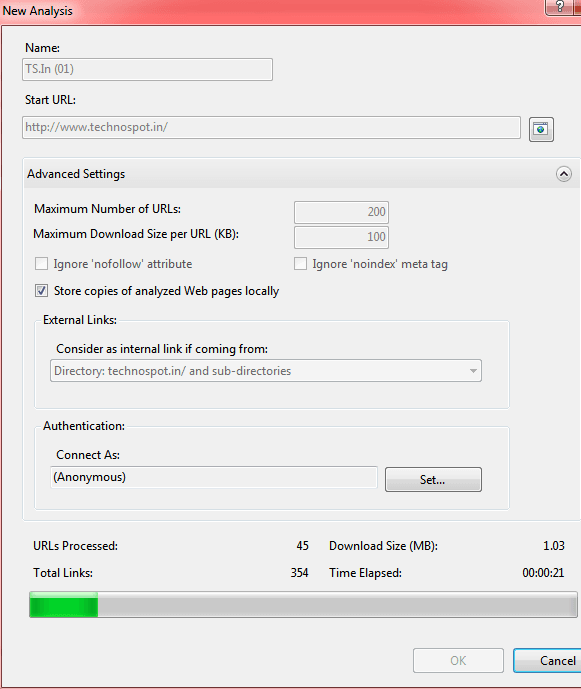The image size is (581, 689).
Task: Click the Maximum Download Size per URL field
Action: [341, 237]
